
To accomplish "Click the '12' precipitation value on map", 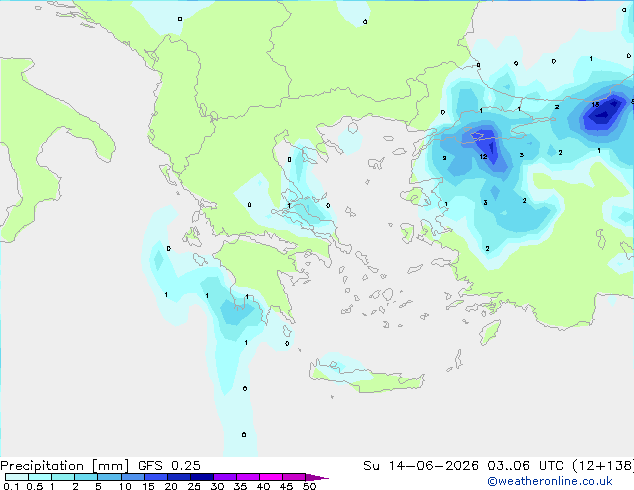I will click(x=483, y=156).
